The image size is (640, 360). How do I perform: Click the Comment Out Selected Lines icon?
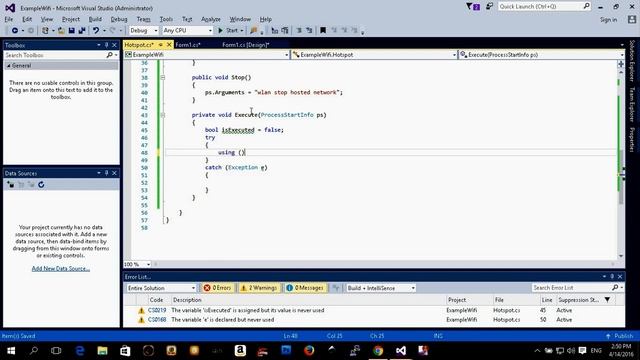[299, 31]
